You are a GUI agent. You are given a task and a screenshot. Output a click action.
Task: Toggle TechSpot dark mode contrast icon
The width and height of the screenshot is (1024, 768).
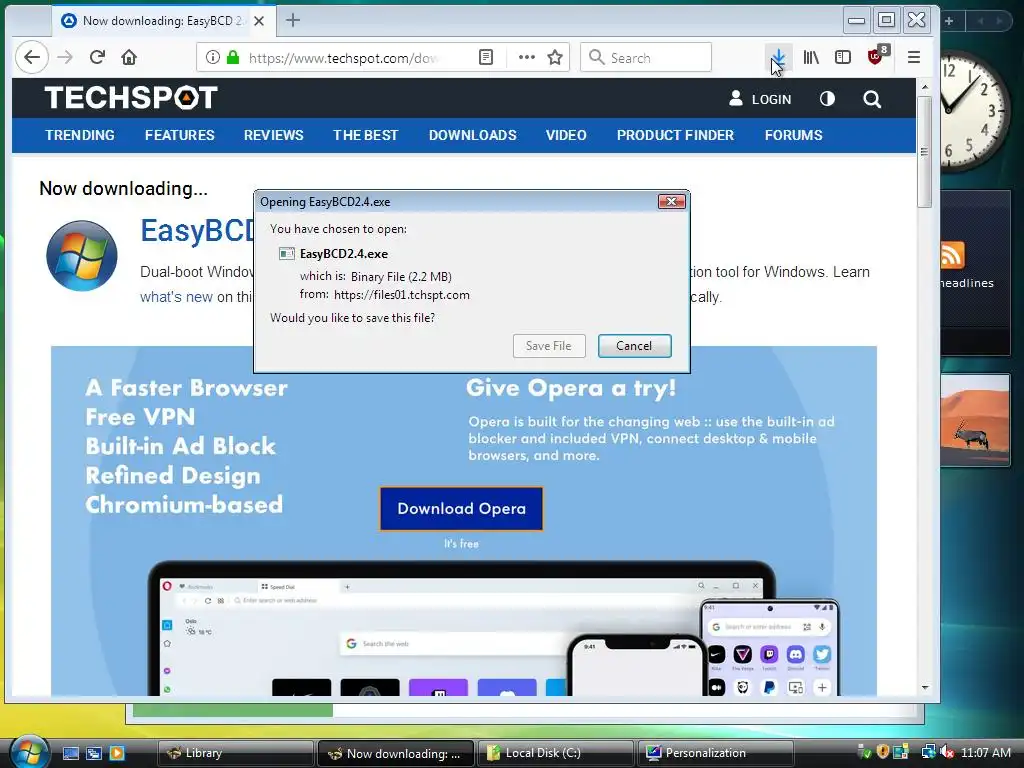827,99
